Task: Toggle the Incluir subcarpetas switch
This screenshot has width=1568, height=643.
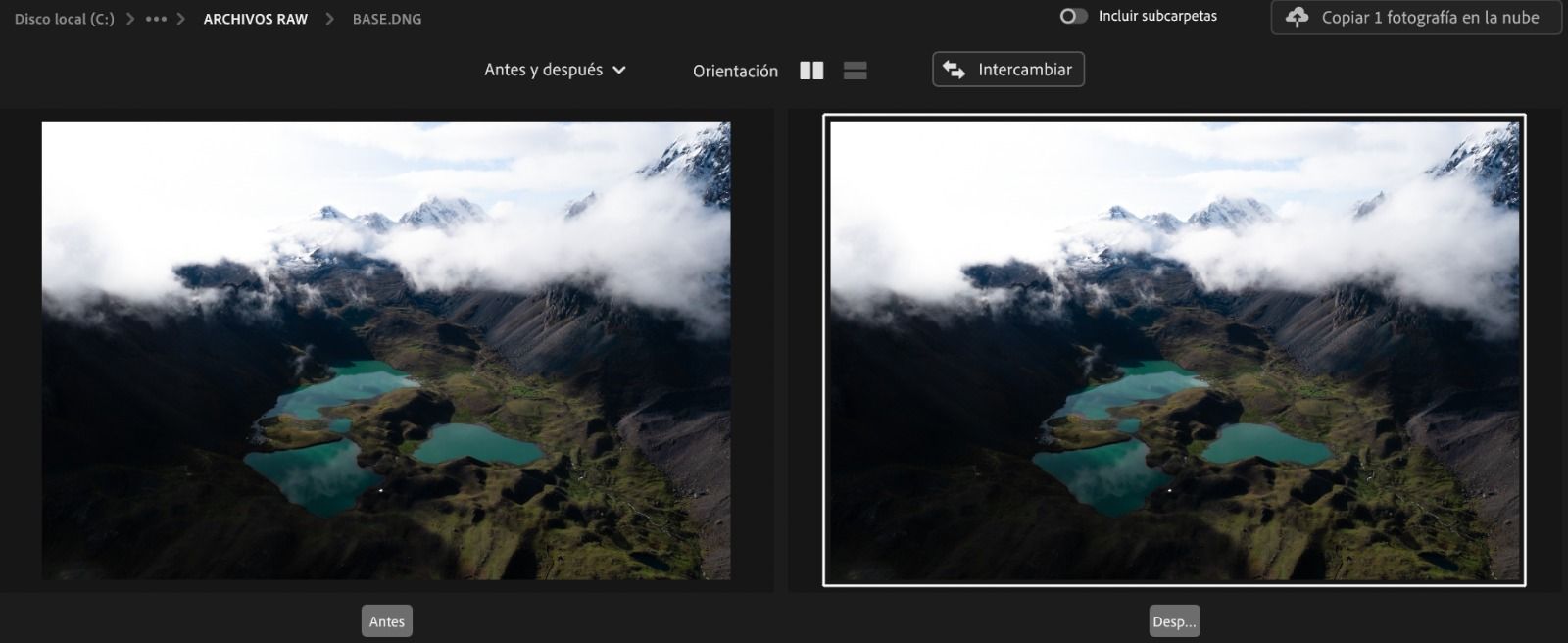Action: tap(1073, 16)
